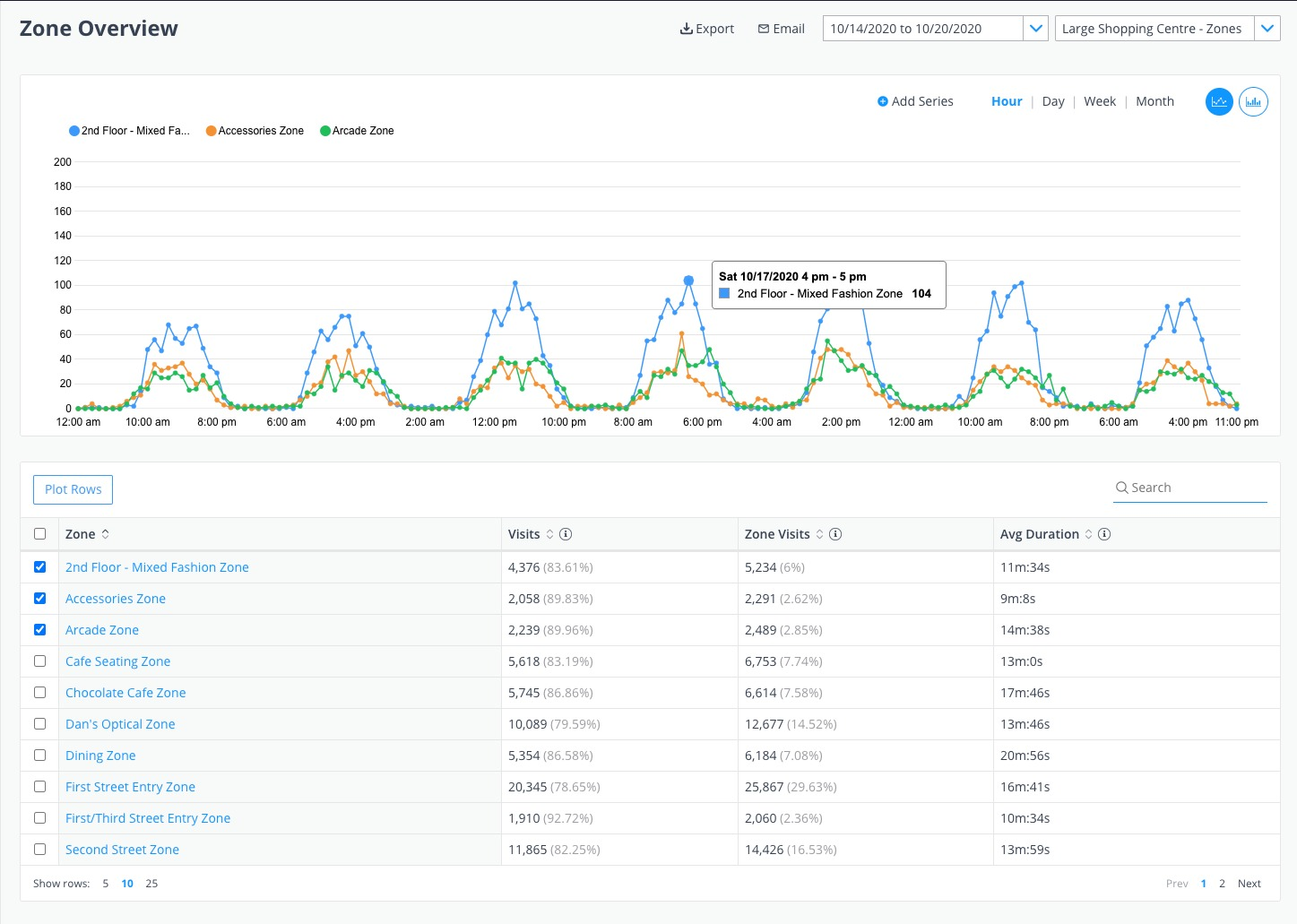Viewport: 1297px width, 924px height.
Task: Select the Month interval tab
Action: click(x=1154, y=101)
